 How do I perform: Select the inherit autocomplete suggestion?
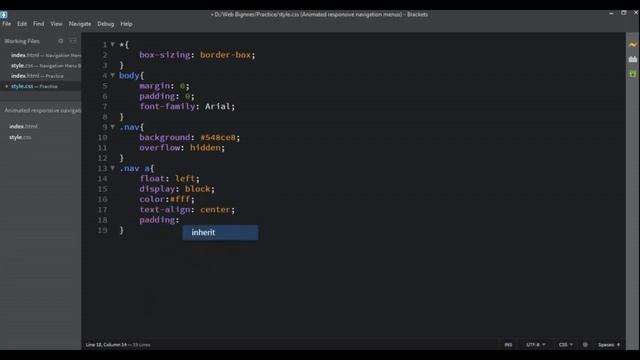[220, 232]
